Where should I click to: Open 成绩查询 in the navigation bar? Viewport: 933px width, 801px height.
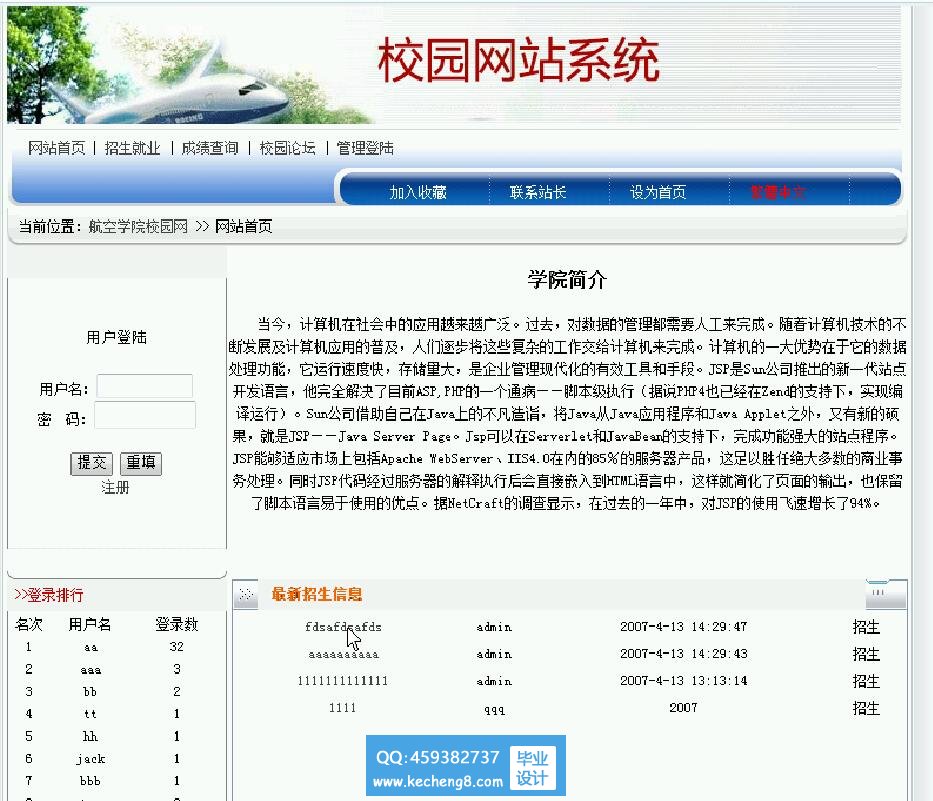click(210, 148)
